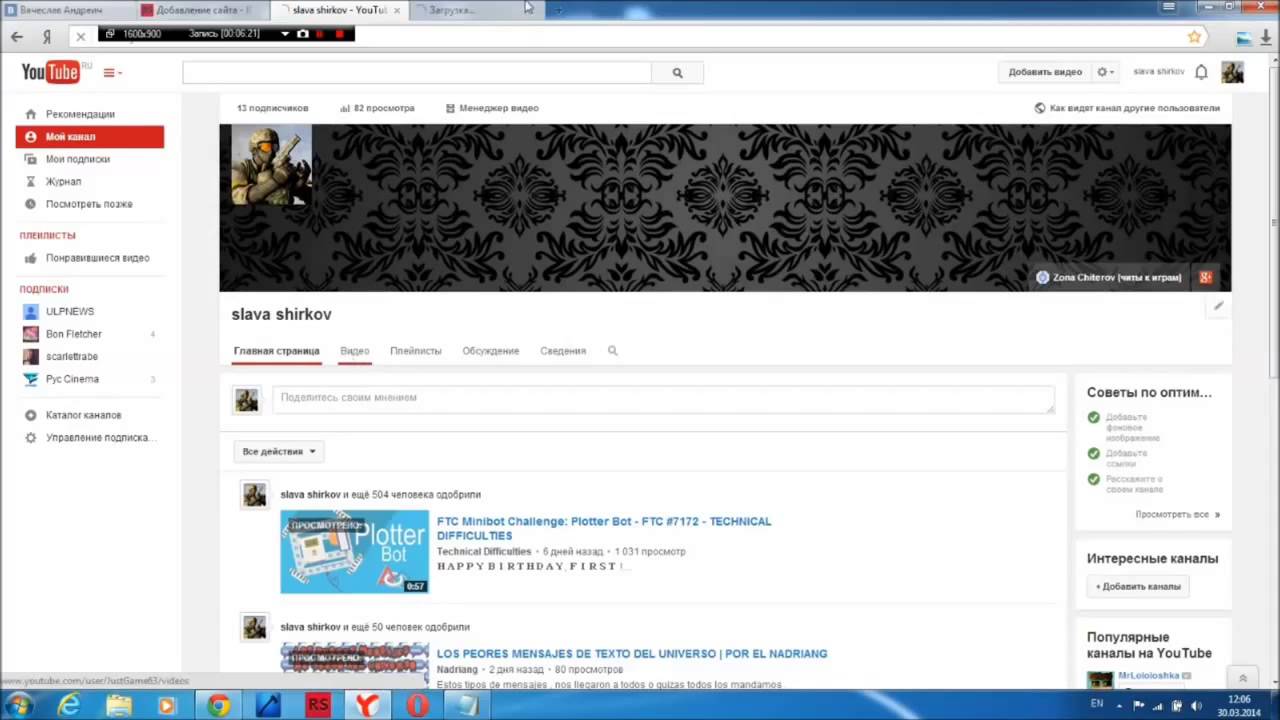Click the Добавить видео upload button
This screenshot has width=1280, height=720.
point(1045,72)
